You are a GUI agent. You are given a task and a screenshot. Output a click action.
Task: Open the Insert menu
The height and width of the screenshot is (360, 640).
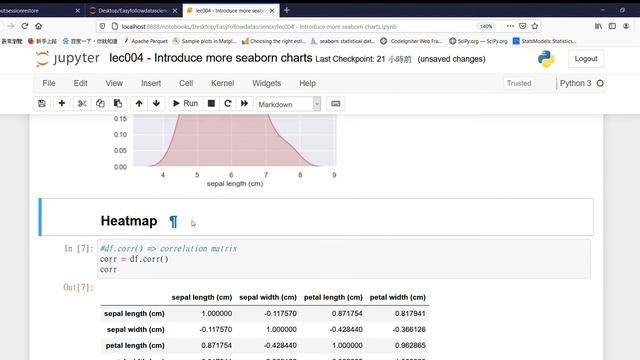point(151,83)
